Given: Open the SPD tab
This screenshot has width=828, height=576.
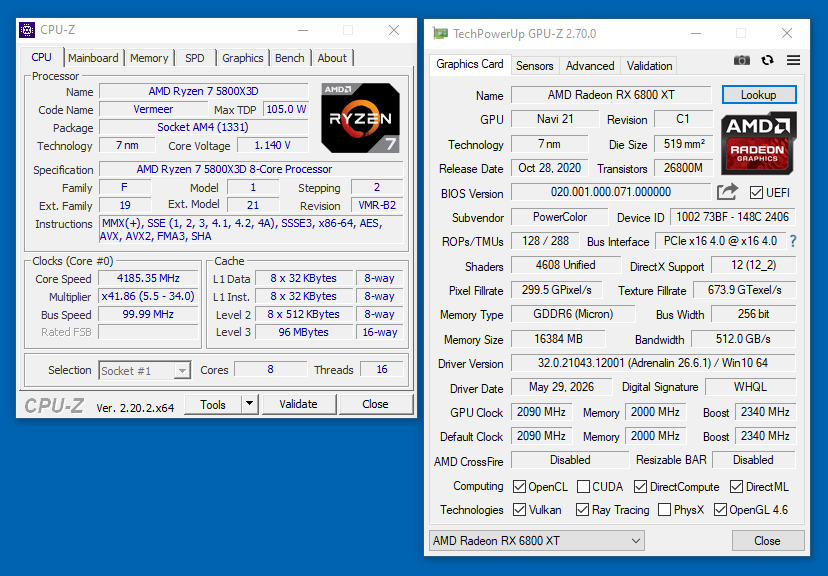Looking at the screenshot, I should (194, 58).
